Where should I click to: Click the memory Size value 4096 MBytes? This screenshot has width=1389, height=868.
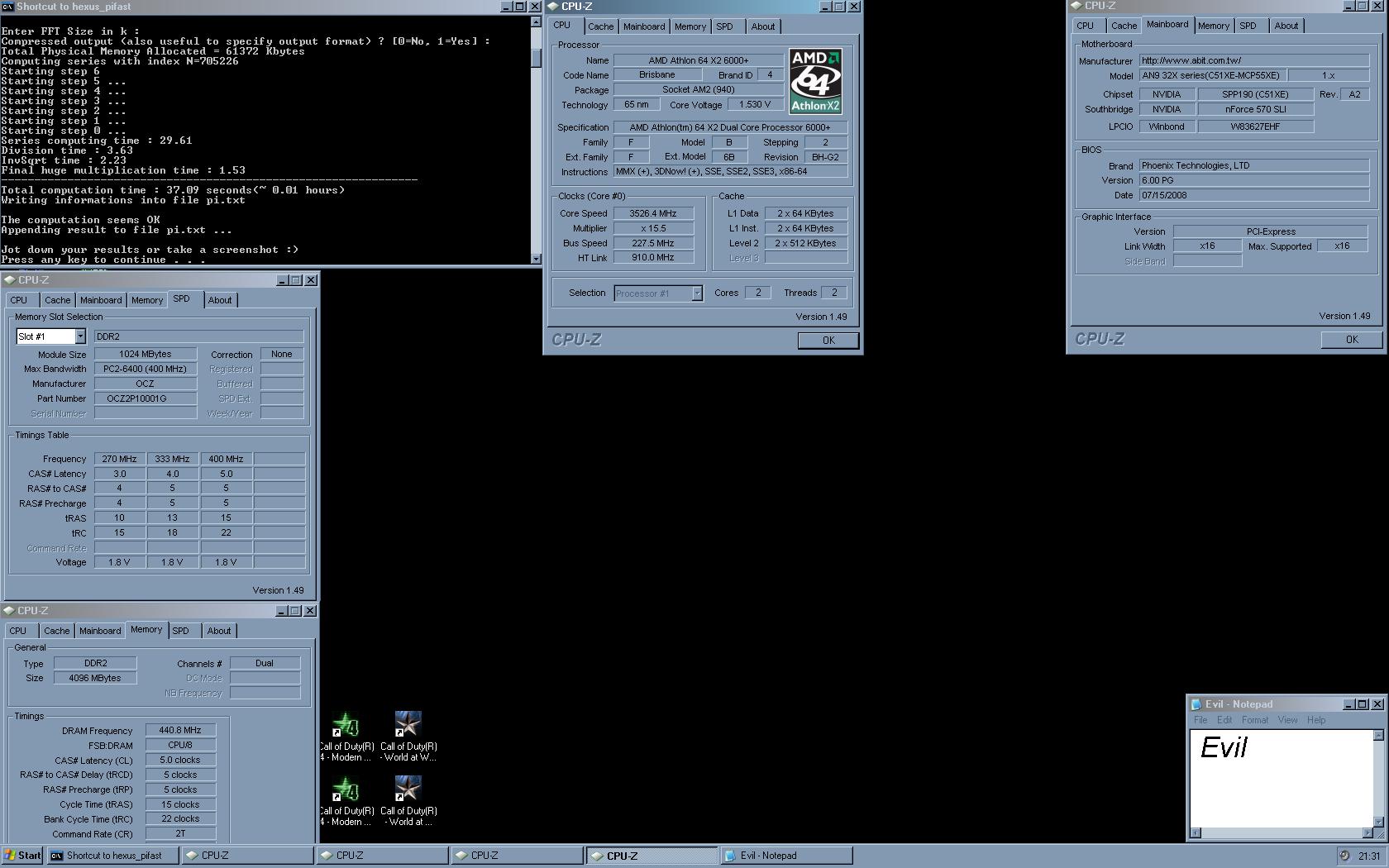click(x=95, y=678)
